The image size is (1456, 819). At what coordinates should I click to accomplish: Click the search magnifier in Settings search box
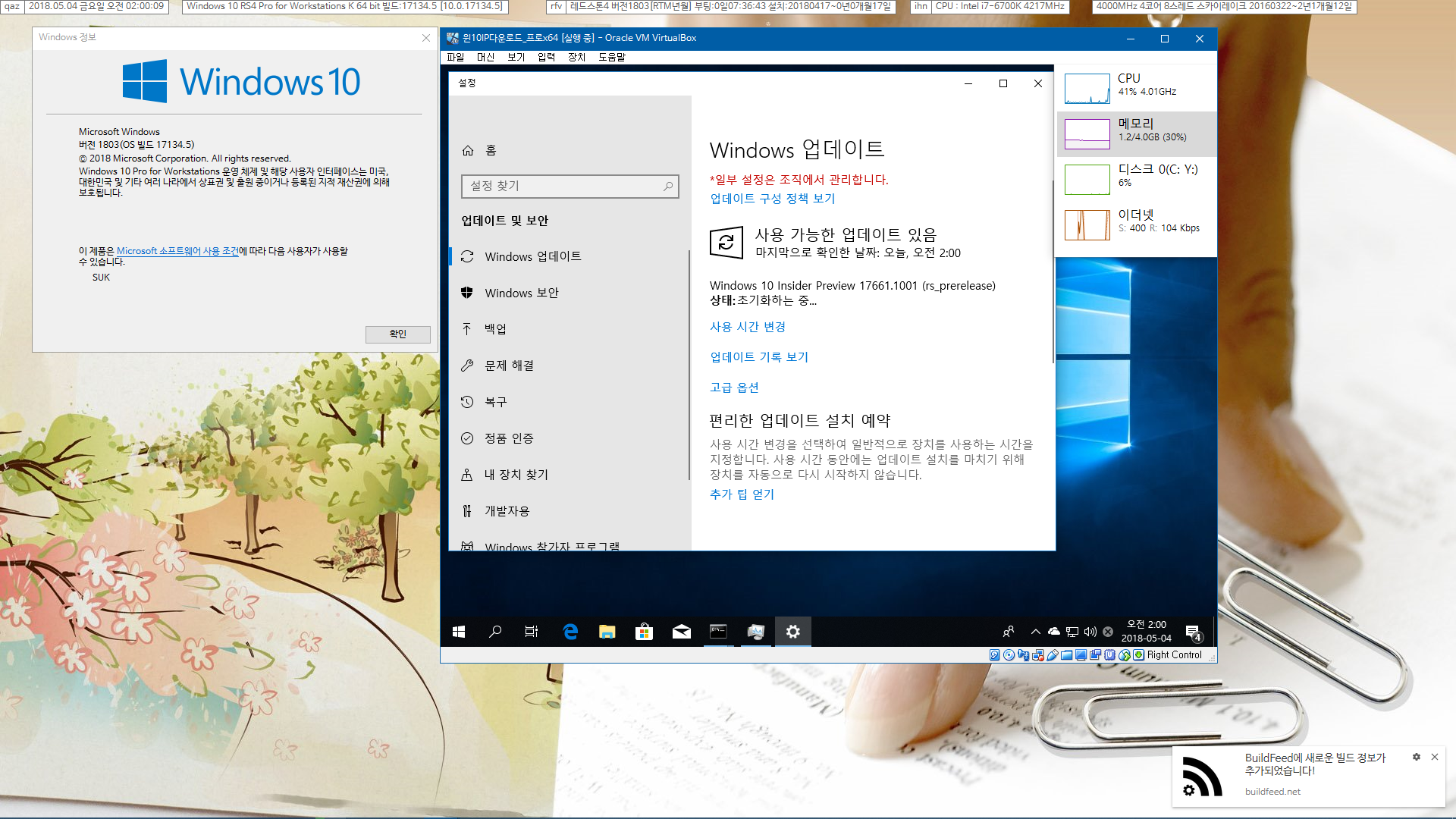[668, 186]
